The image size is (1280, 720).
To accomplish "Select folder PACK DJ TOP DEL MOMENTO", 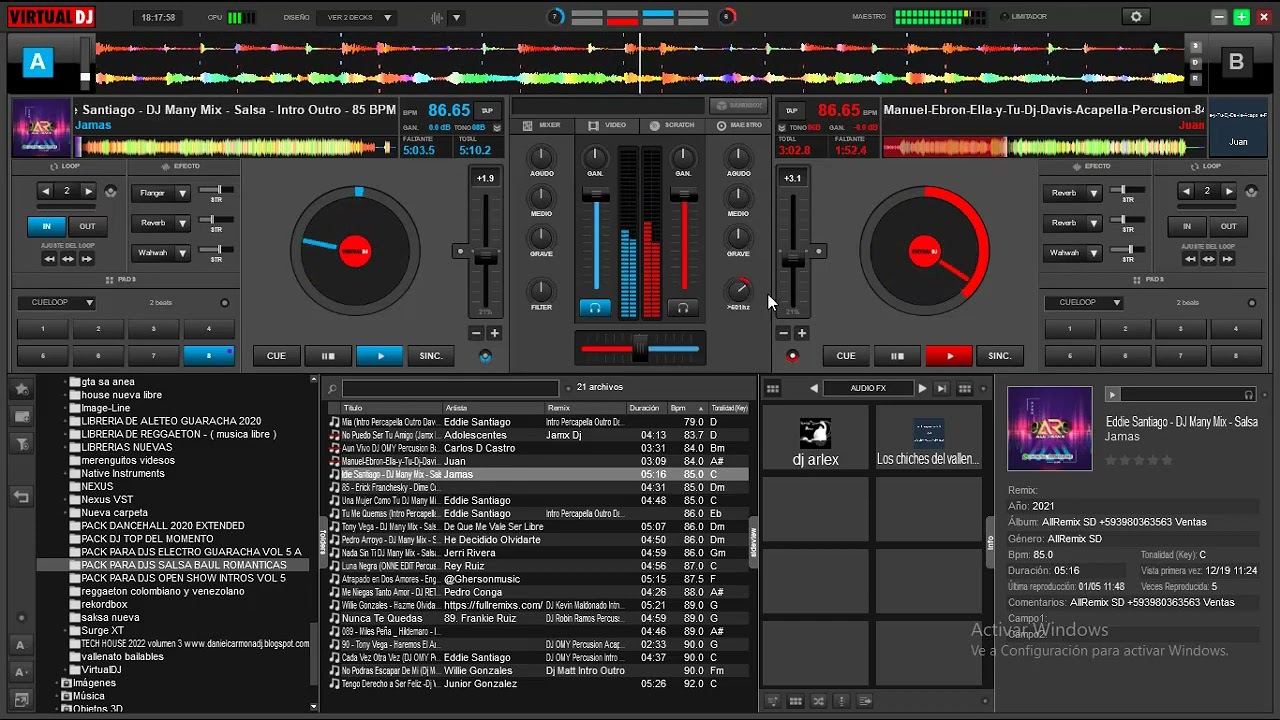I will [x=148, y=539].
